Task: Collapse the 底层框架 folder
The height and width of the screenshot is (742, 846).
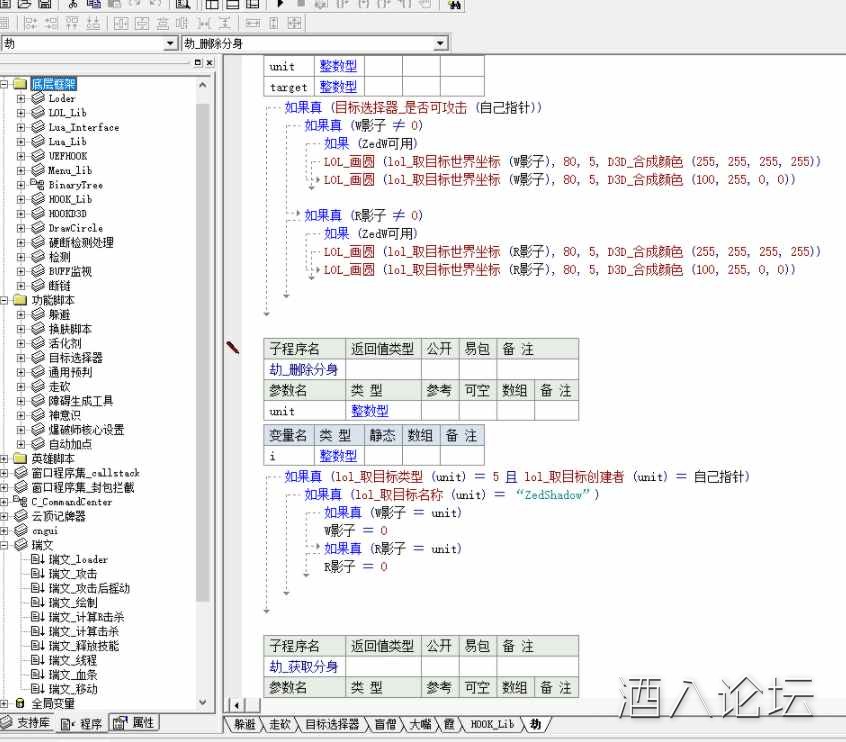Action: pyautogui.click(x=6, y=85)
